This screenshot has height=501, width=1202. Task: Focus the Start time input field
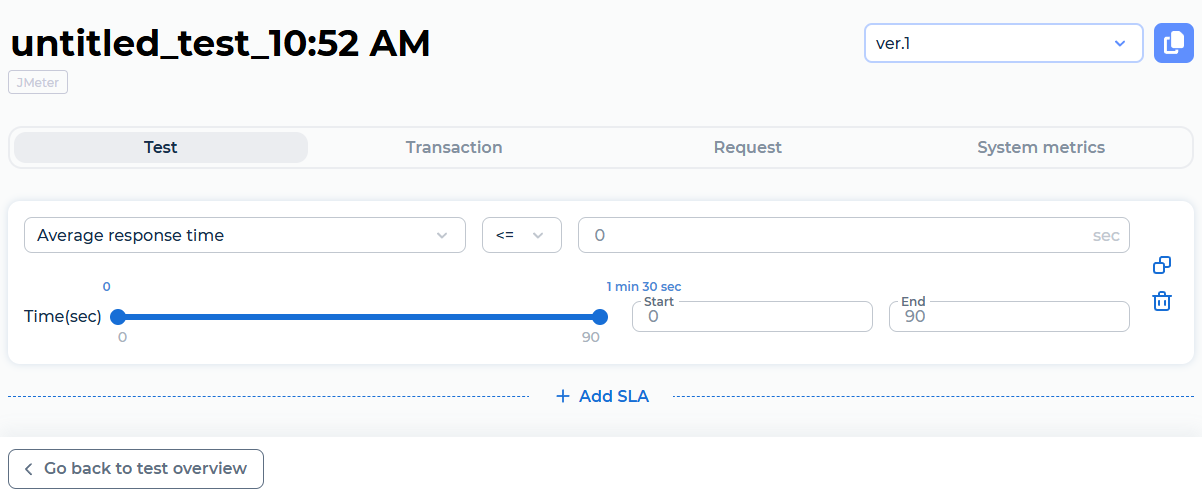tap(752, 317)
